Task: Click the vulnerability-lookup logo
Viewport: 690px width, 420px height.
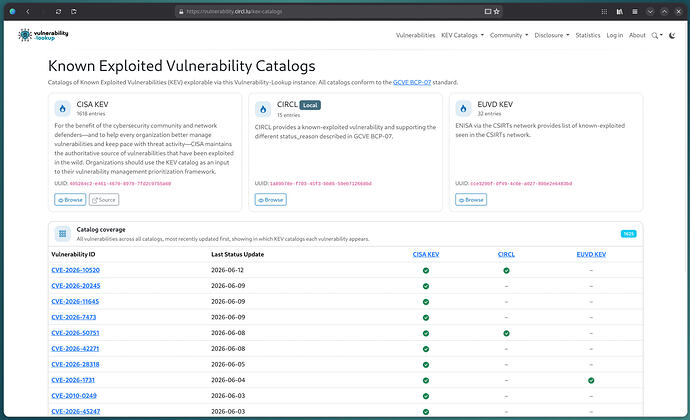Action: tap(43, 35)
